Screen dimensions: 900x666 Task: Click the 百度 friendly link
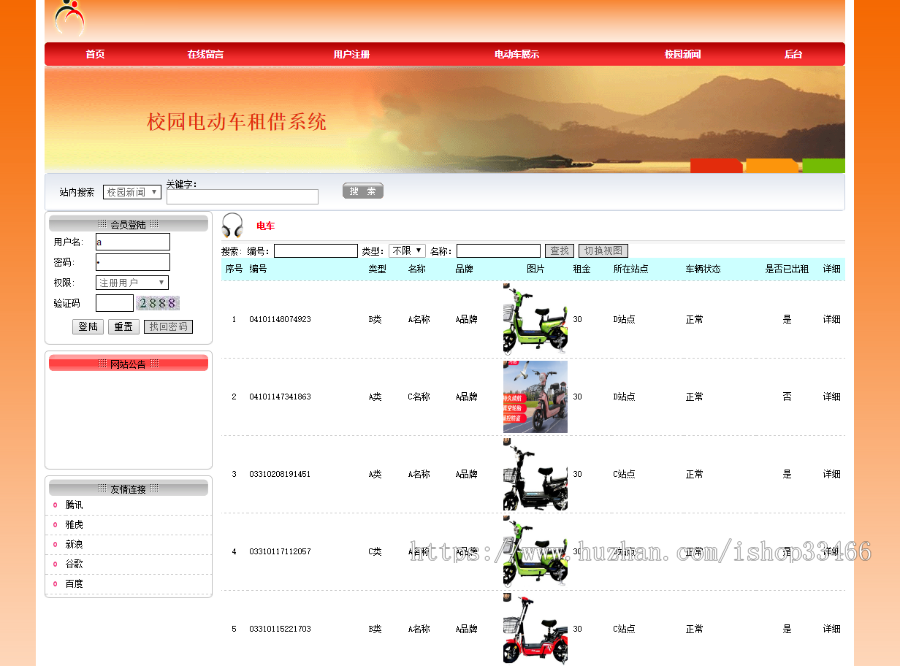72,583
